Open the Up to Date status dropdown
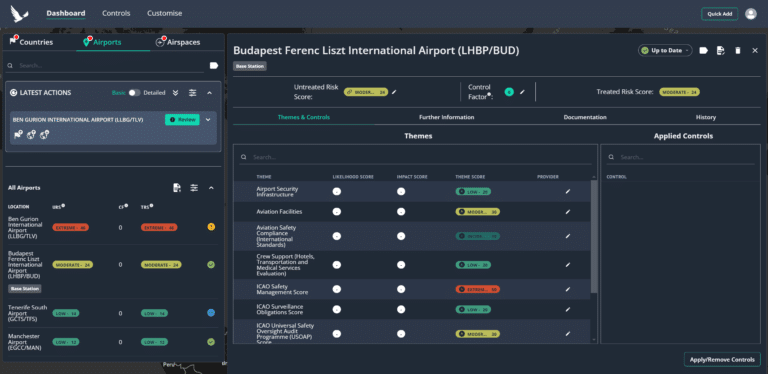This screenshot has height=374, width=768. (x=665, y=50)
